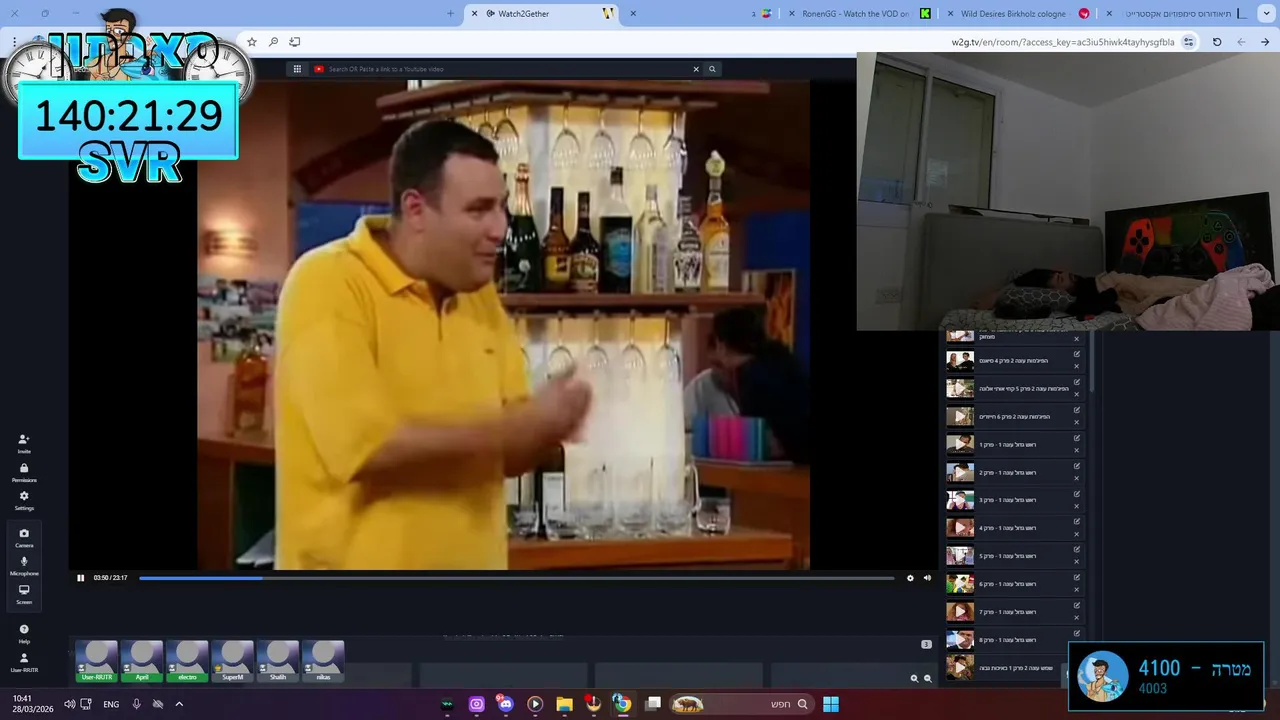
Task: Toggle the Camera in the sidebar
Action: coord(24,538)
